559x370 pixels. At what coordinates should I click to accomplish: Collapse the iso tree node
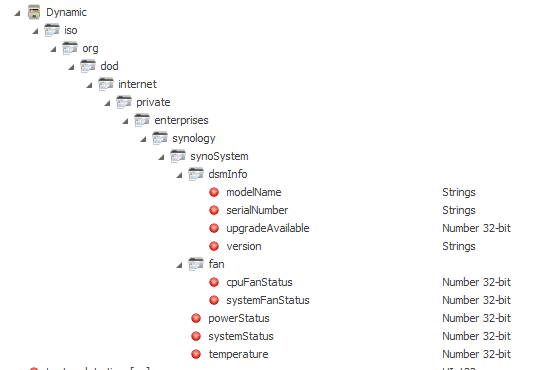35,31
